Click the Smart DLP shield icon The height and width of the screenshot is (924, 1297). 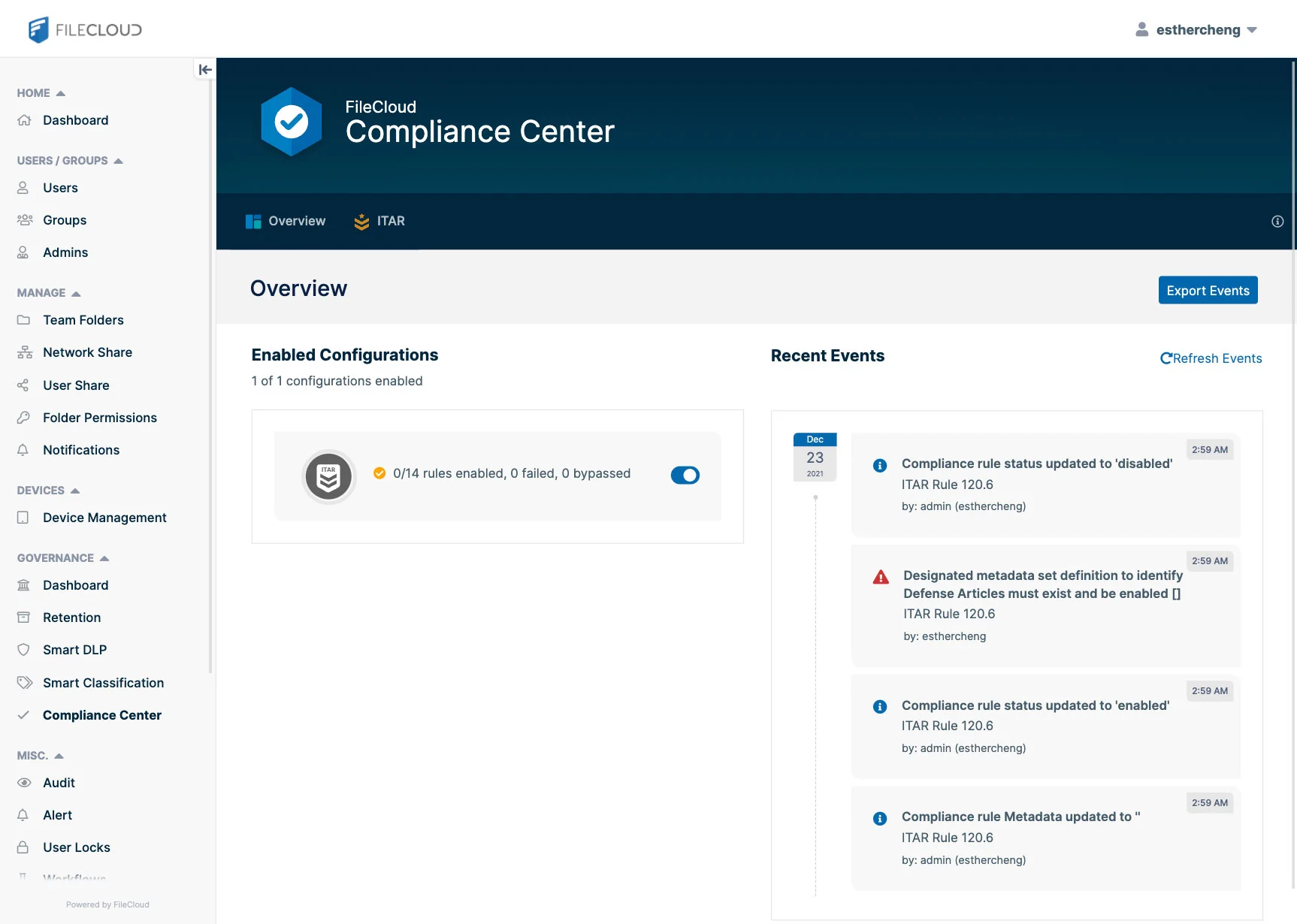tap(23, 650)
